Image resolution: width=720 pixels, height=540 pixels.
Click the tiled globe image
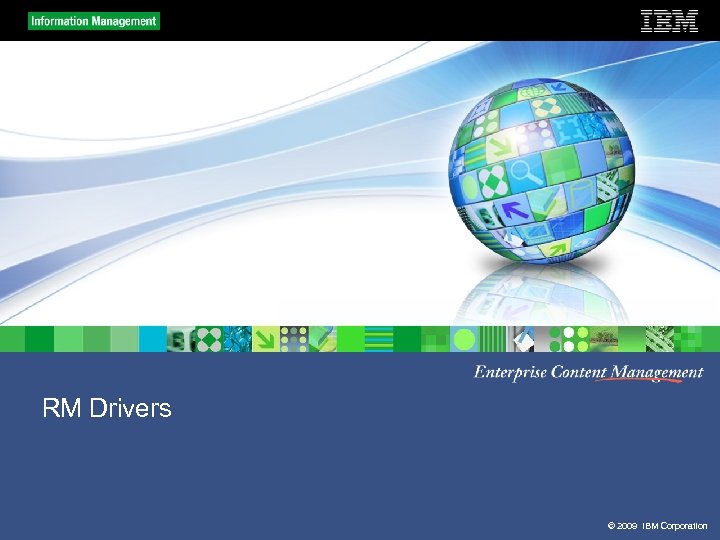click(542, 171)
